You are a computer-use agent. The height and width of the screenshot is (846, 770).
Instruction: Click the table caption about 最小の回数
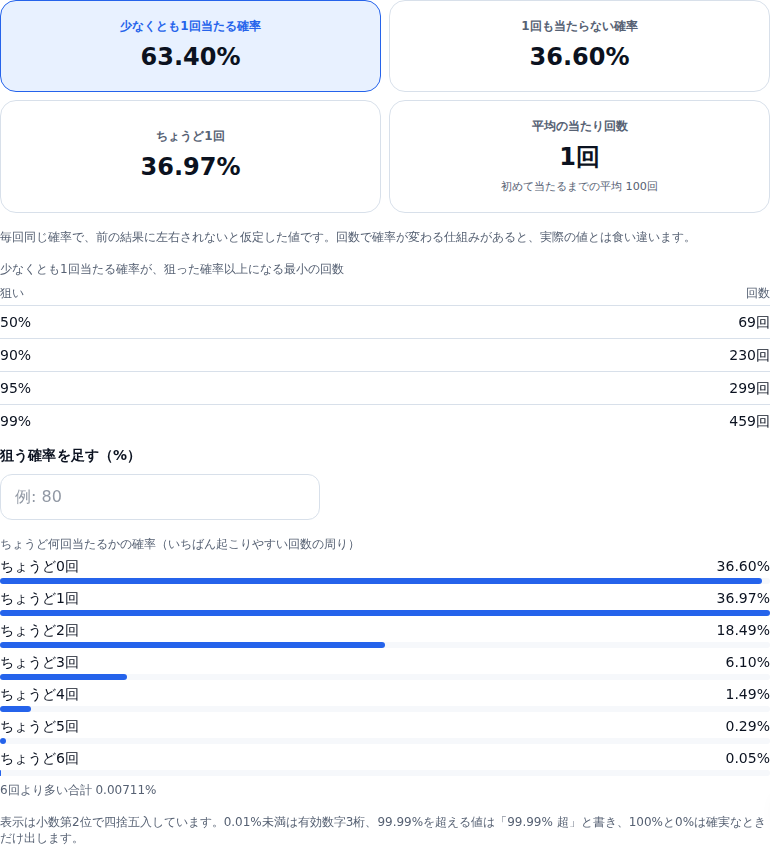(172, 269)
